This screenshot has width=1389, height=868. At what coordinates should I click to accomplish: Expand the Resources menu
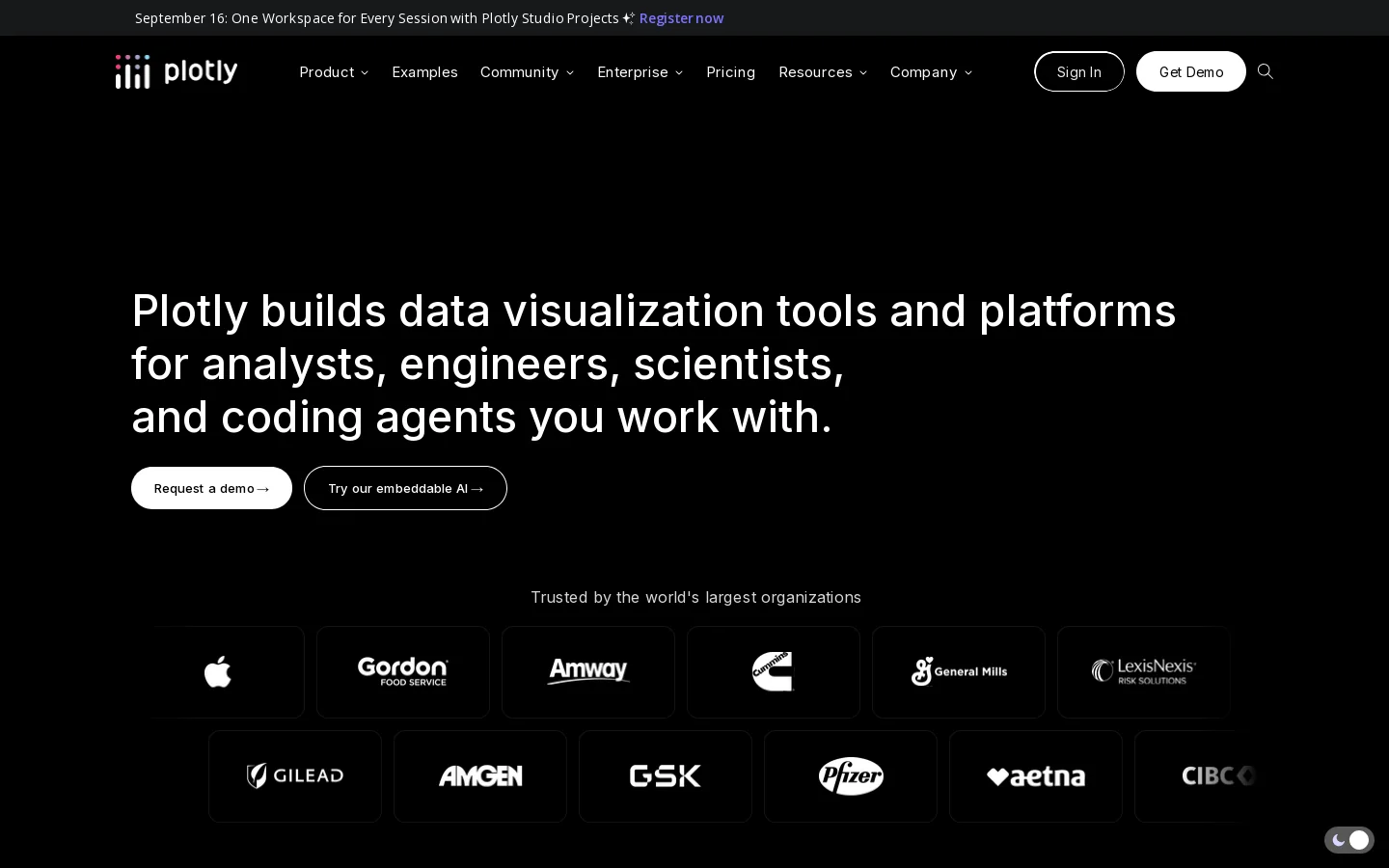(x=823, y=72)
